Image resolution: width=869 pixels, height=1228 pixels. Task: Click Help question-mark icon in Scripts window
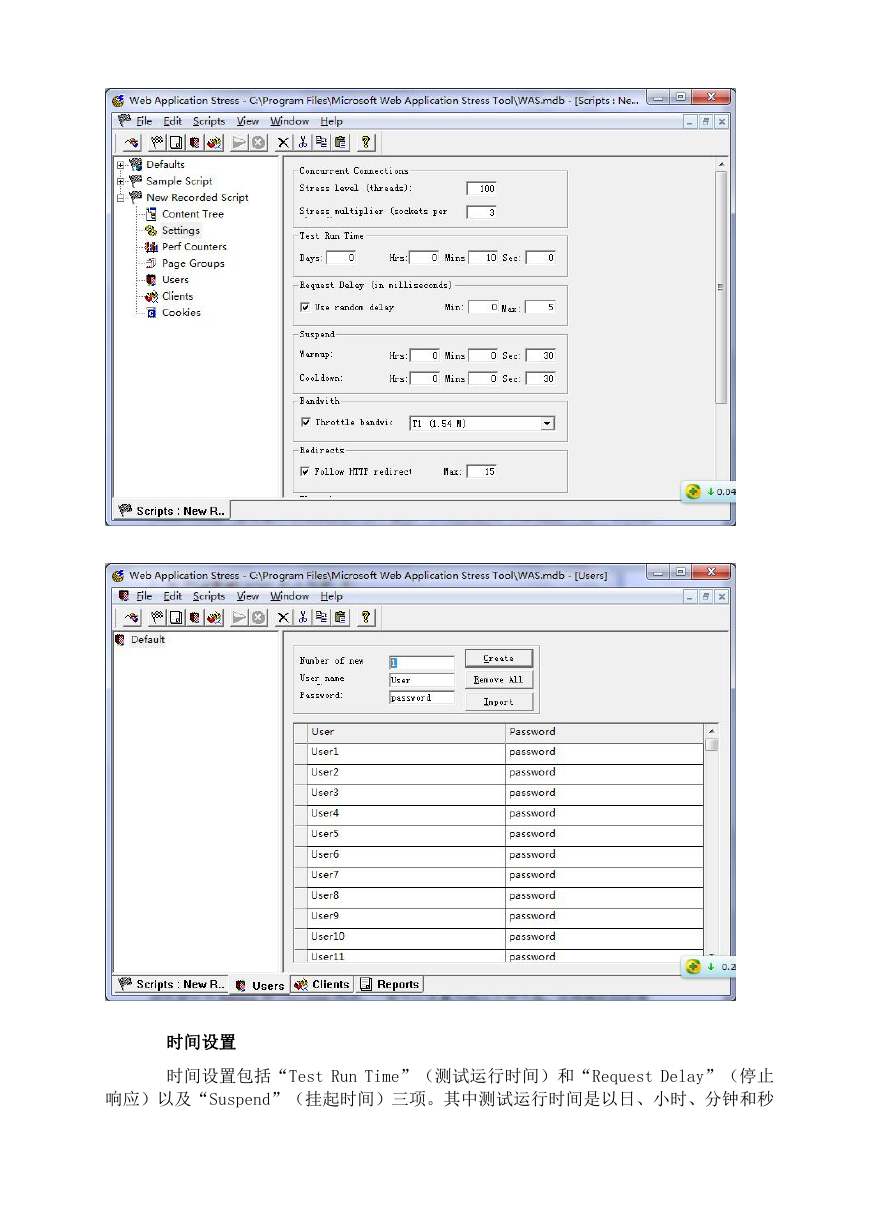click(x=366, y=142)
